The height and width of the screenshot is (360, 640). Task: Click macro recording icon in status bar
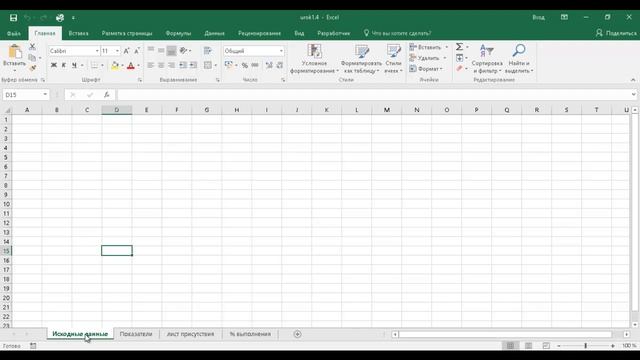pos(33,346)
